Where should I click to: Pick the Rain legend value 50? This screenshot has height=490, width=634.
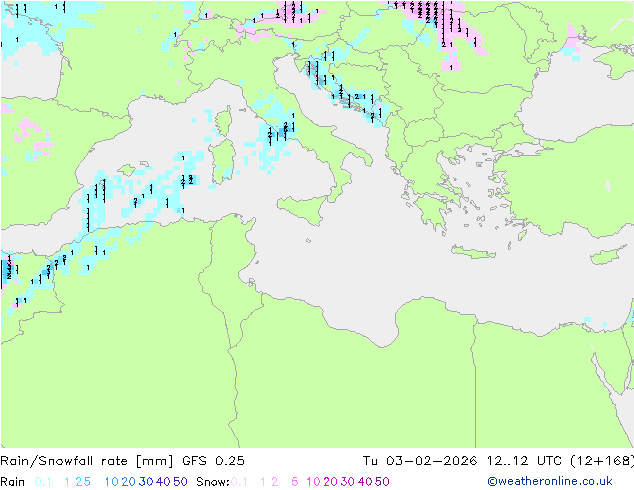pyautogui.click(x=180, y=482)
